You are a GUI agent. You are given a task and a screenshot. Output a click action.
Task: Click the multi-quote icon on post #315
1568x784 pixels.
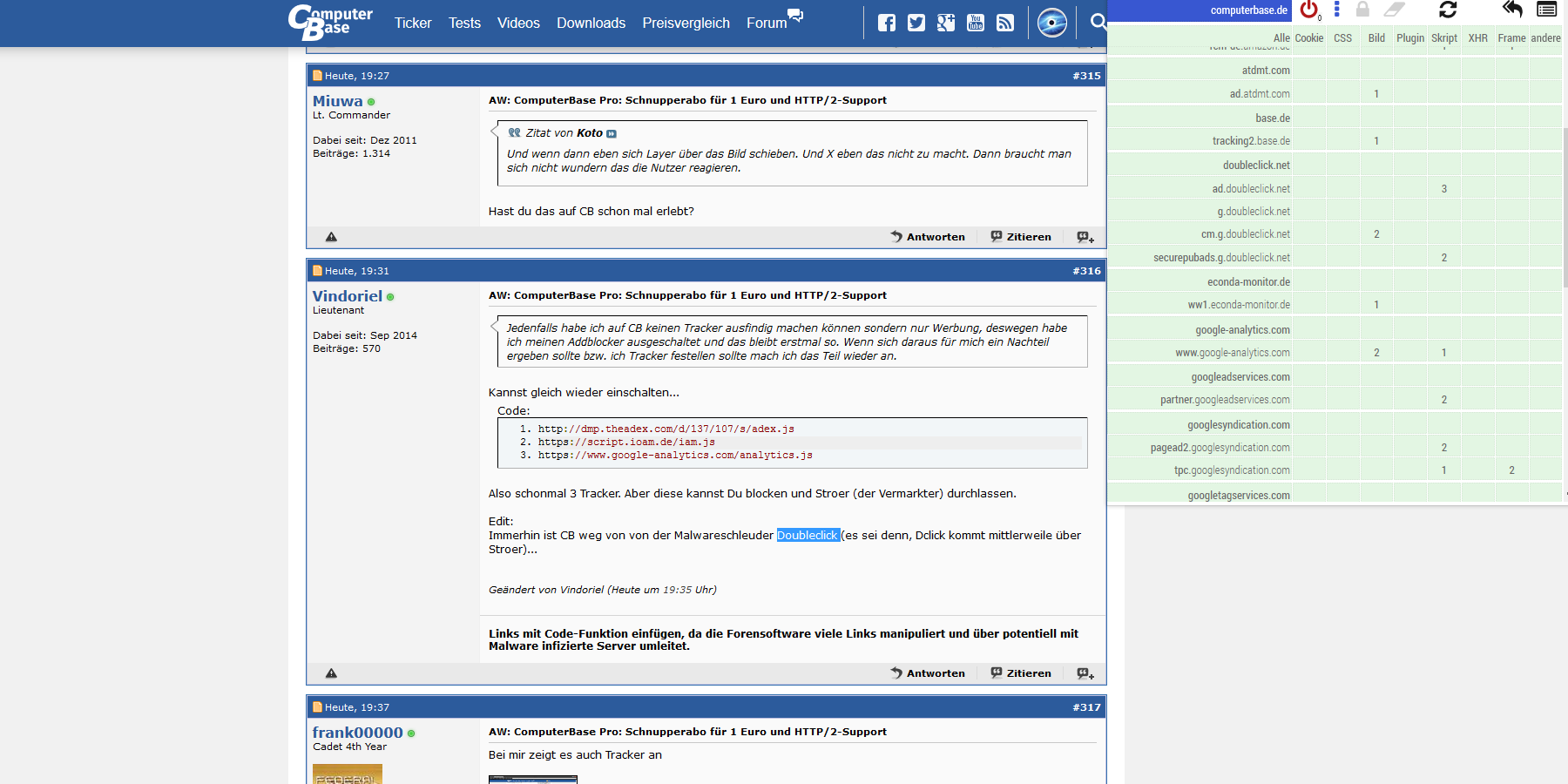(1085, 237)
